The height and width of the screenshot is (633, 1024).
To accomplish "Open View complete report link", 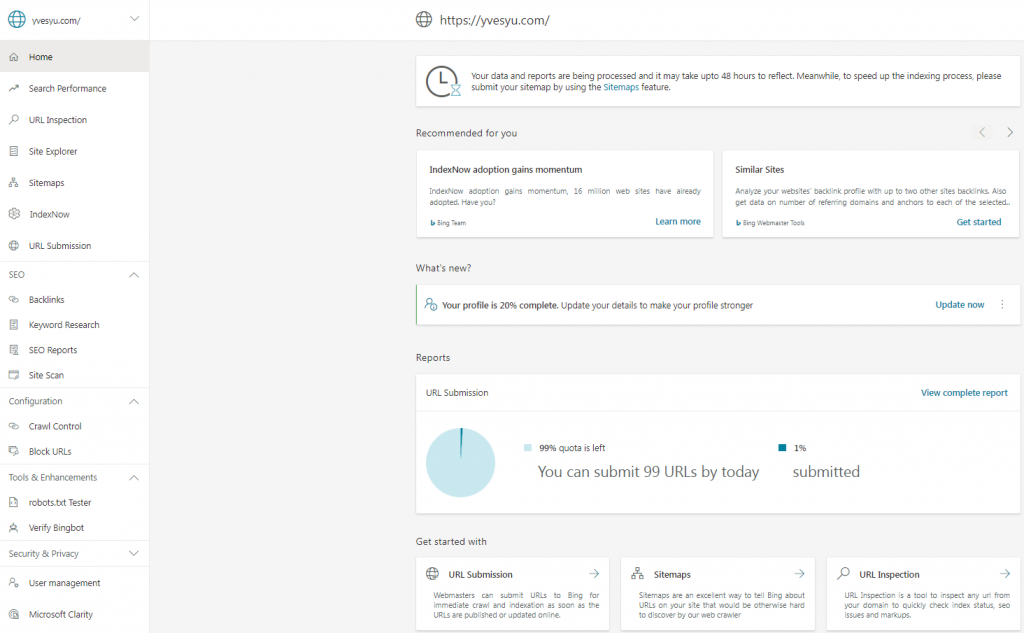I will pos(964,393).
